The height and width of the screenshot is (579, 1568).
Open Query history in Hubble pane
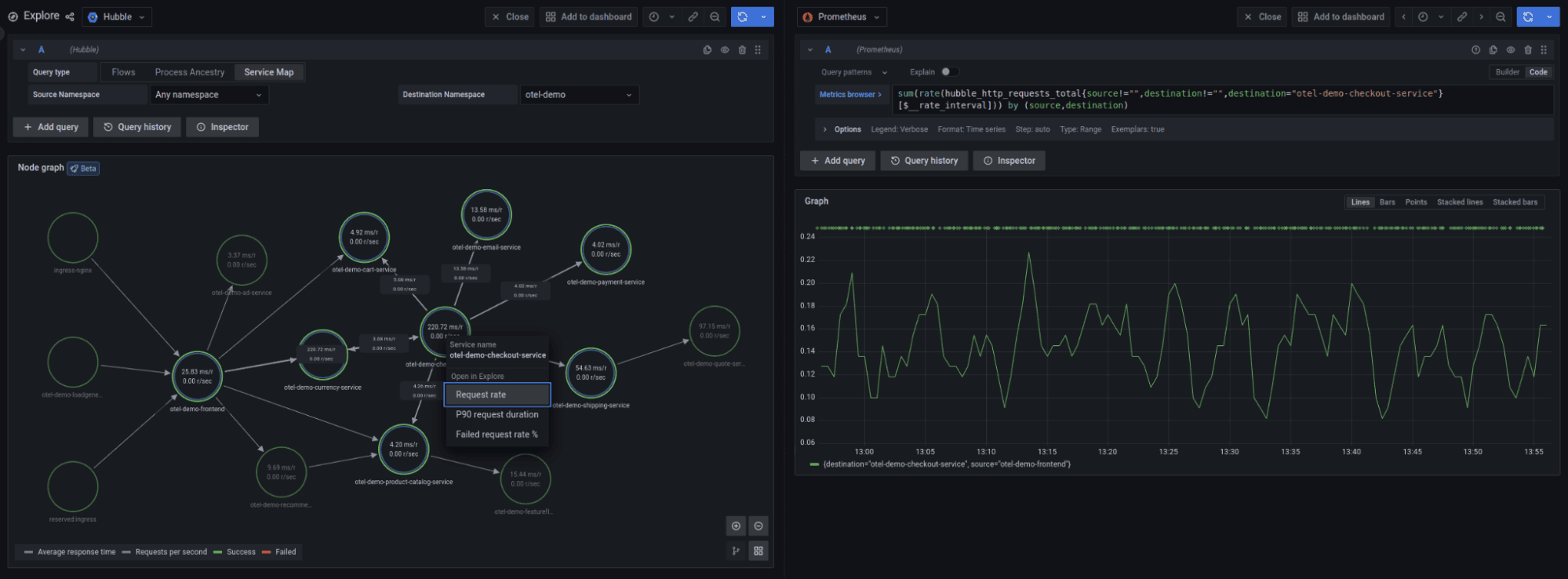(x=137, y=127)
